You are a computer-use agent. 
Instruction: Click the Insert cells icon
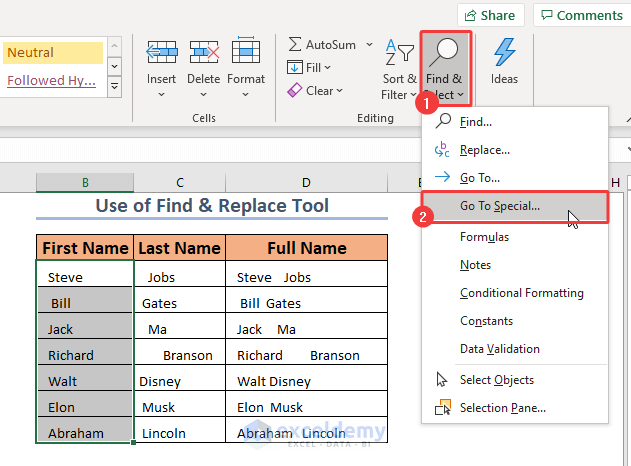coord(161,54)
